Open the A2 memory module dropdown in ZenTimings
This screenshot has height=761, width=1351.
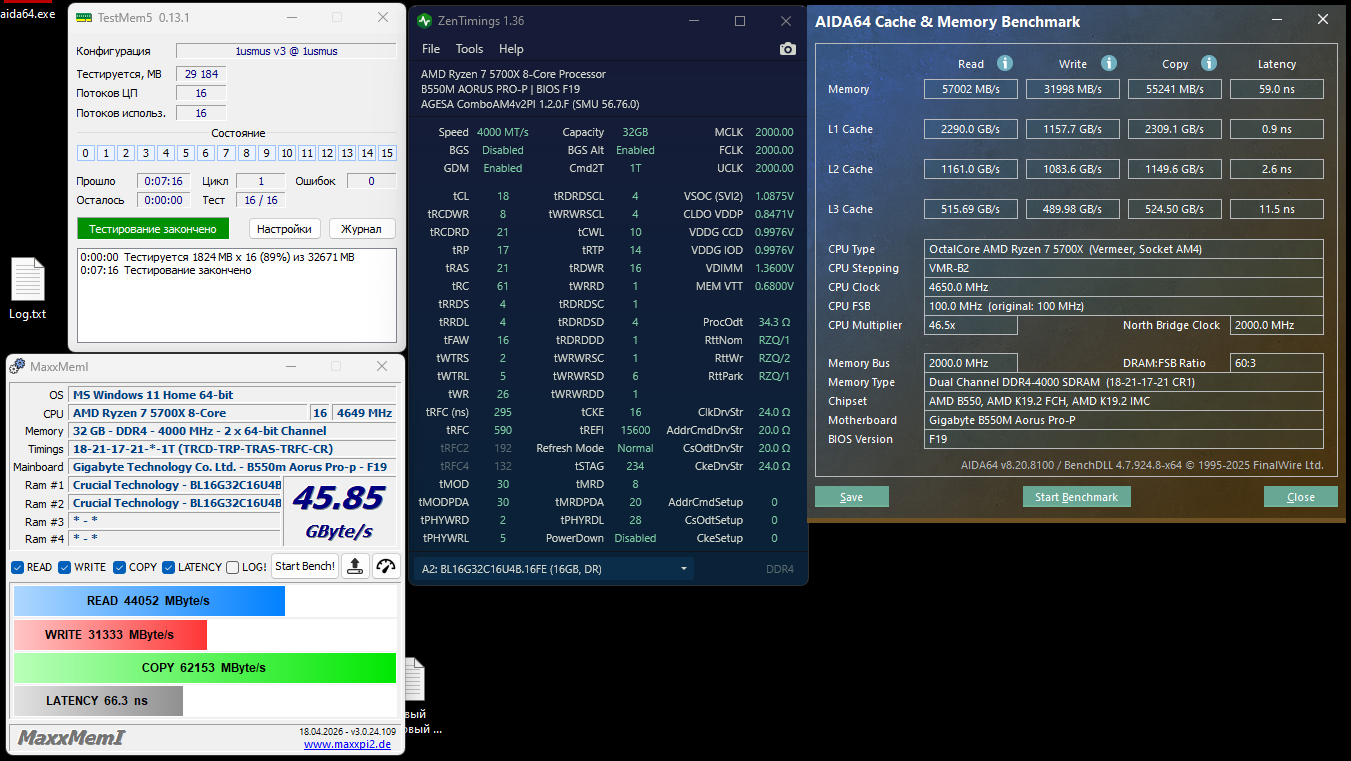[554, 569]
